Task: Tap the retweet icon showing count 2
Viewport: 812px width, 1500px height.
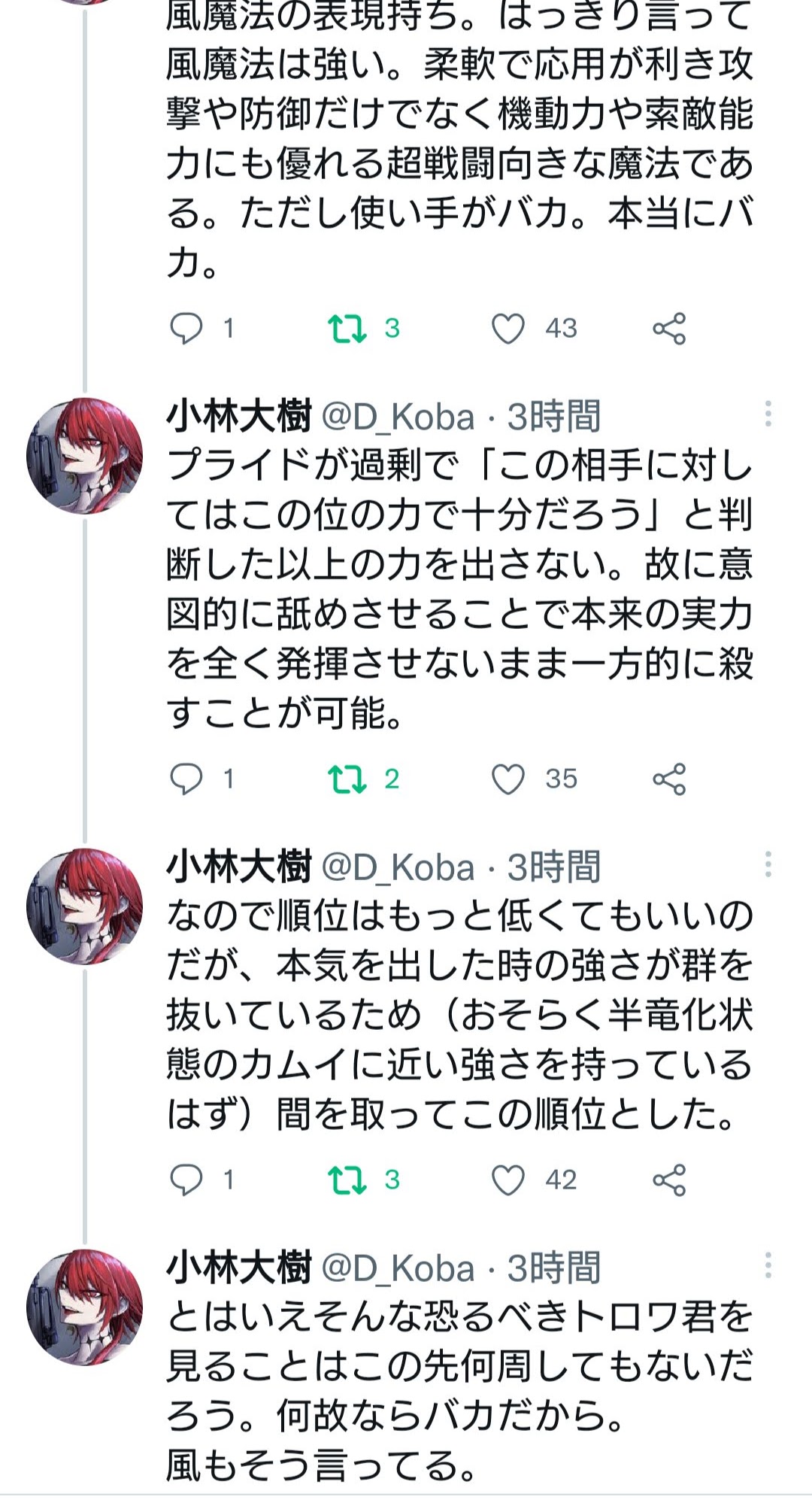Action: (x=347, y=779)
